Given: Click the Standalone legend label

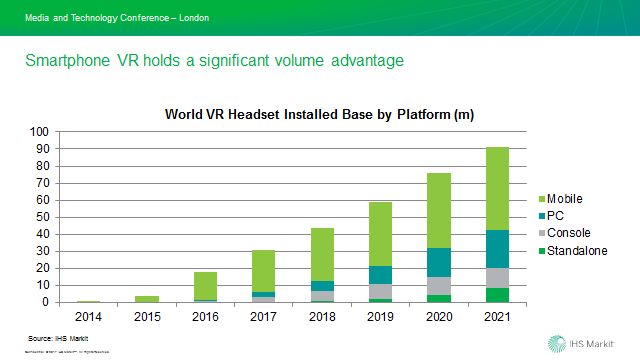Looking at the screenshot, I should point(577,251).
